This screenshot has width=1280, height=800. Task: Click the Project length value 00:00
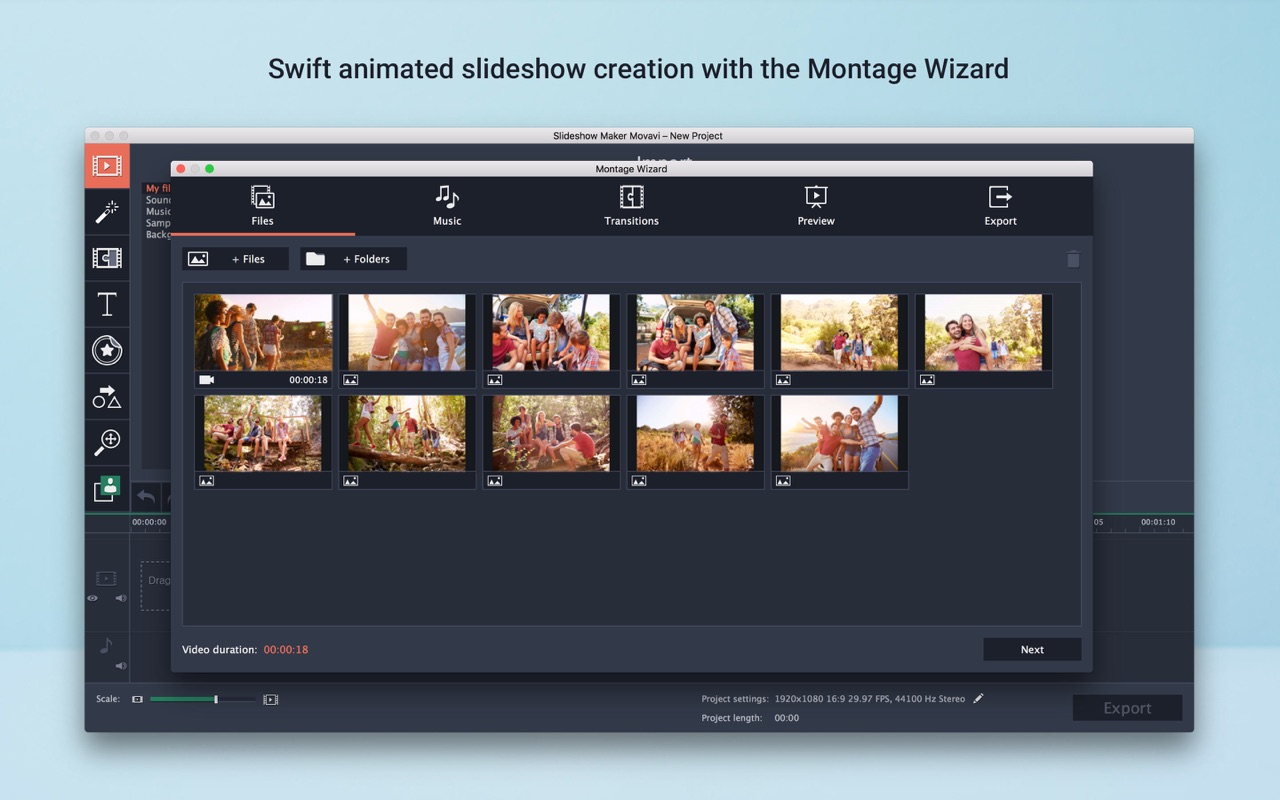click(787, 718)
